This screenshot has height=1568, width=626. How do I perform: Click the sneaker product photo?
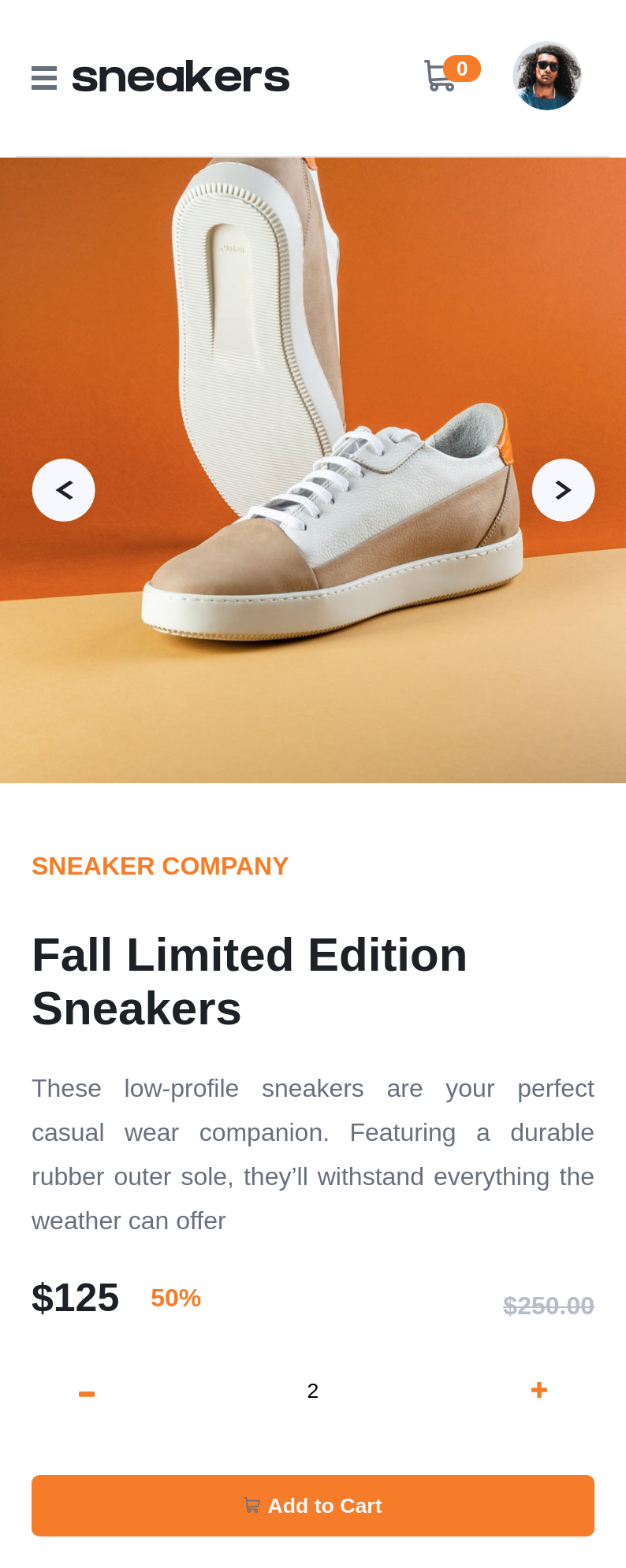(313, 470)
